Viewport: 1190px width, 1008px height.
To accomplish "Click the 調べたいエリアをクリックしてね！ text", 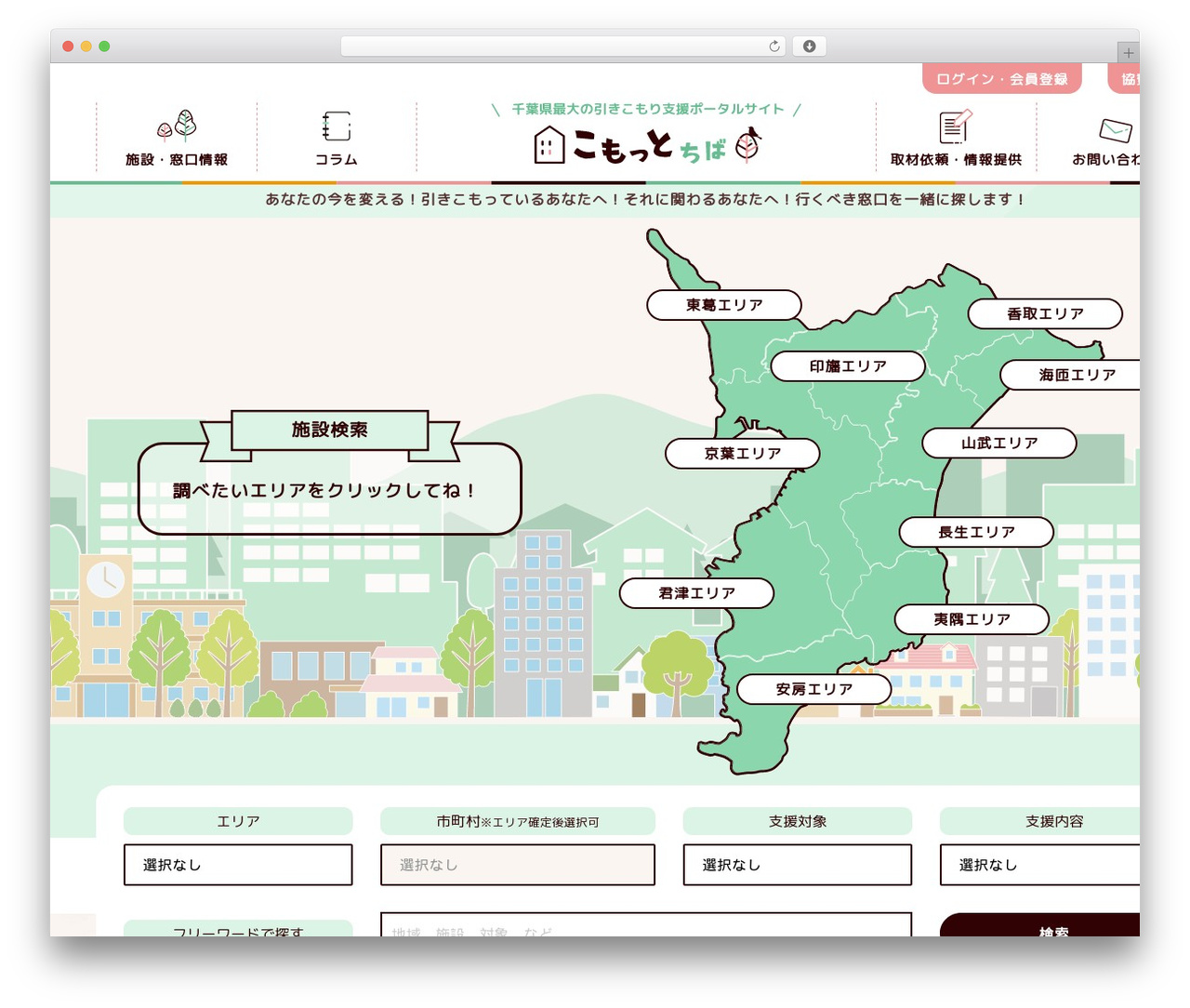I will tap(324, 490).
